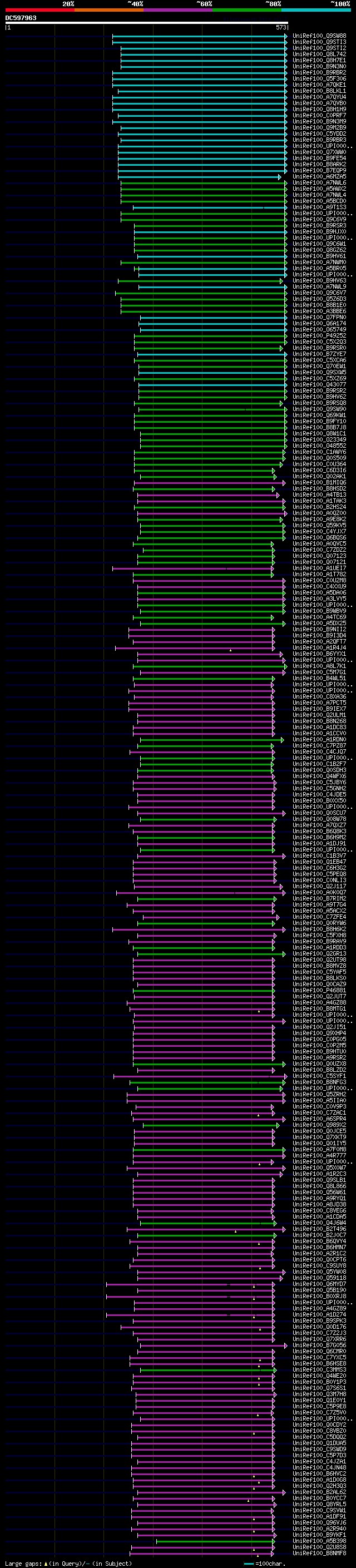Click UniRef100_Q9C6V9 label
This screenshot has height=1568, width=356.
(319, 219)
